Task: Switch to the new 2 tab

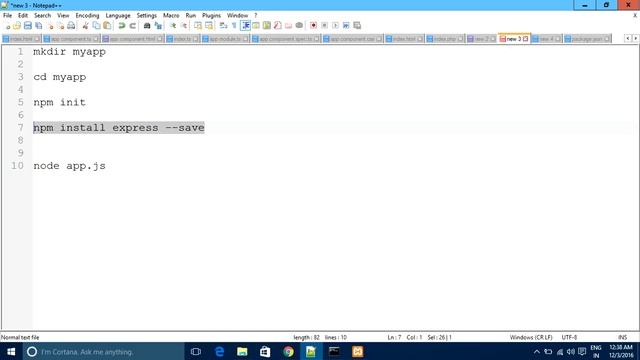Action: click(x=482, y=39)
